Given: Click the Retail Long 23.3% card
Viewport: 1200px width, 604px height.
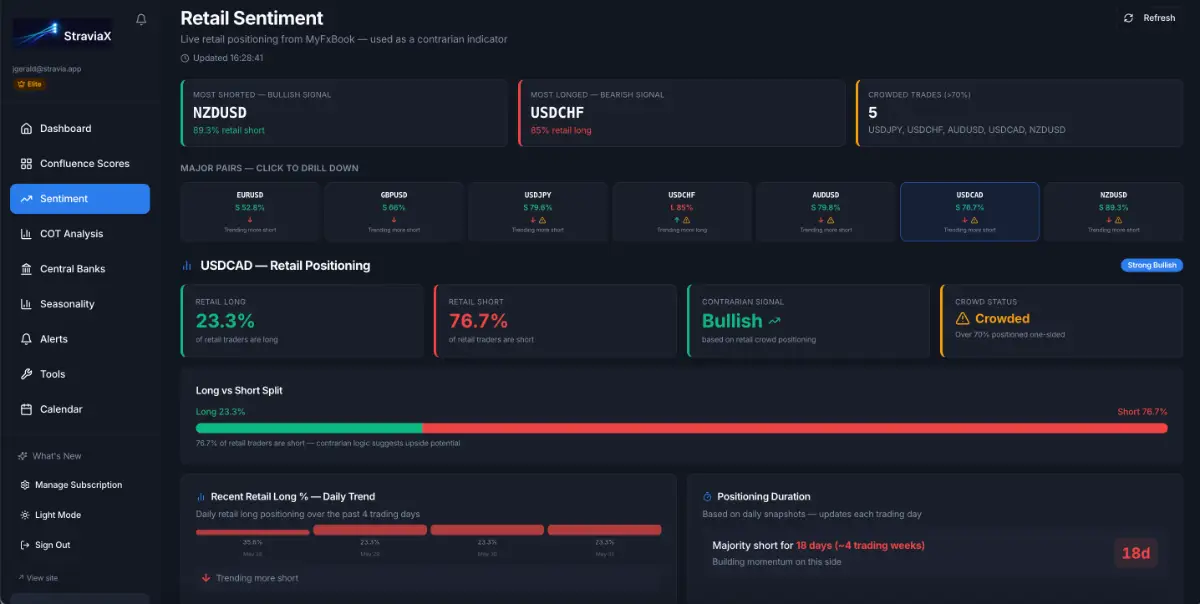Looking at the screenshot, I should click(x=302, y=320).
